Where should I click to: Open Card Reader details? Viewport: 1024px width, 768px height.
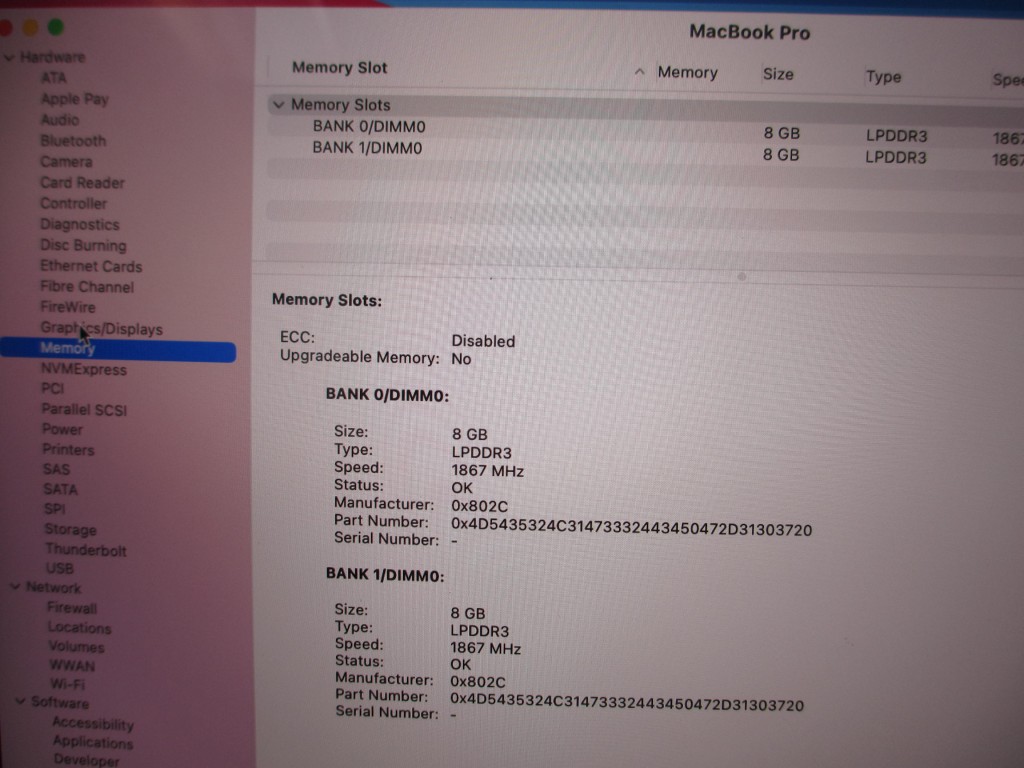coord(82,183)
